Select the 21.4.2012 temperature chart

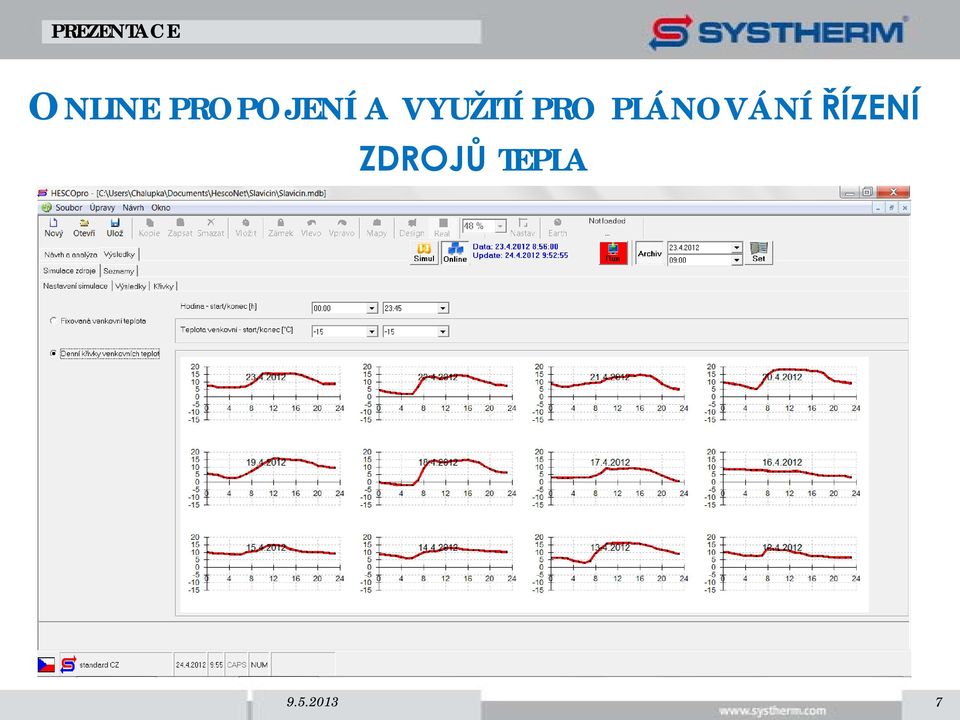(x=611, y=392)
